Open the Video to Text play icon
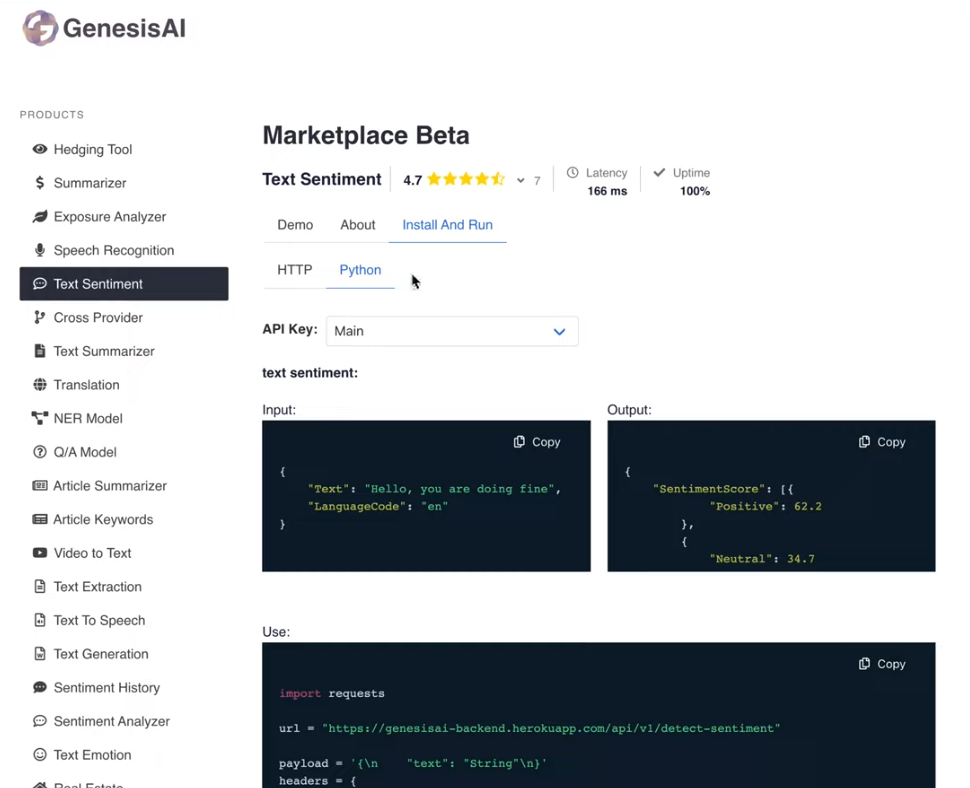The height and width of the screenshot is (788, 970). tap(40, 552)
